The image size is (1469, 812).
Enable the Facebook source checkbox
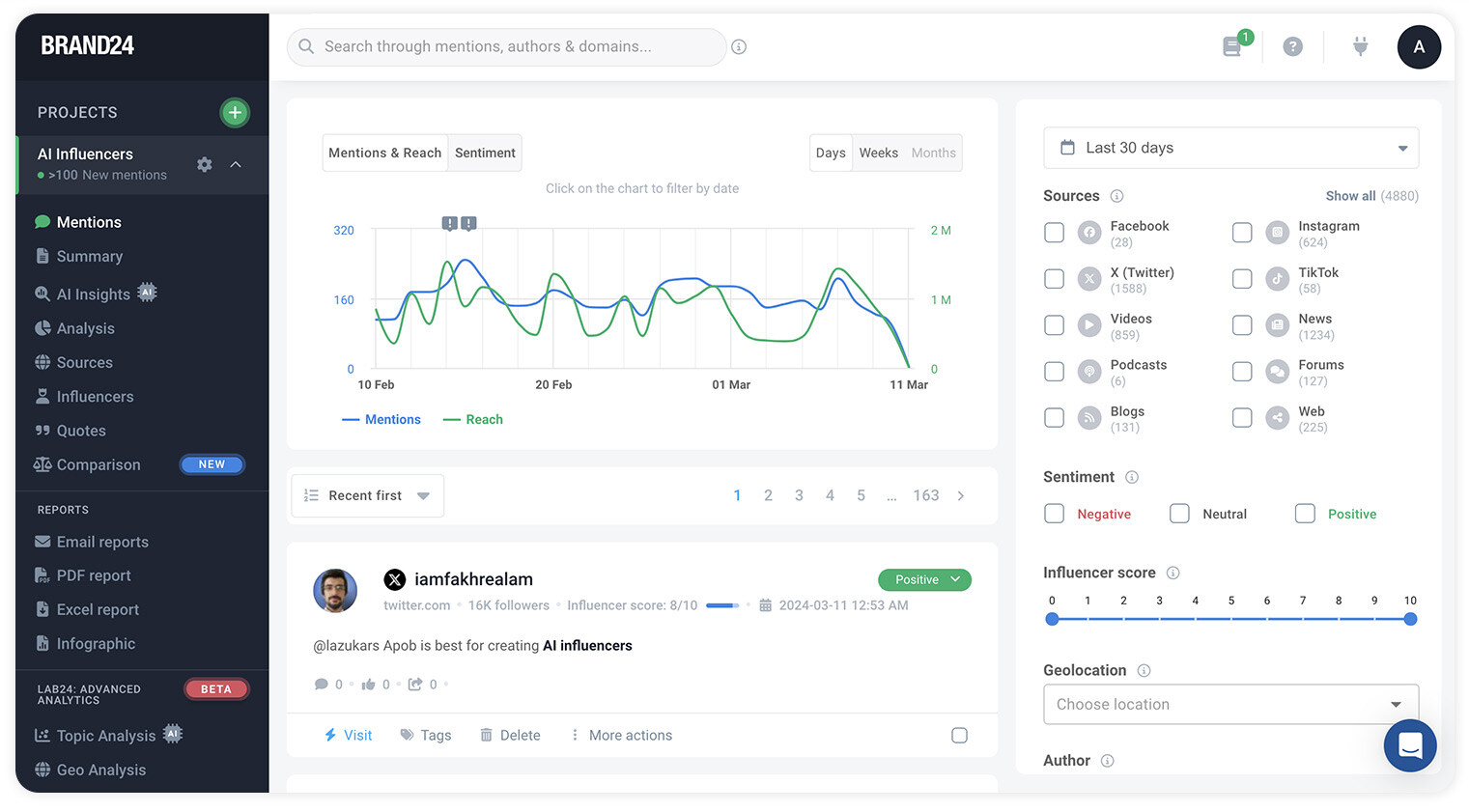click(1054, 233)
